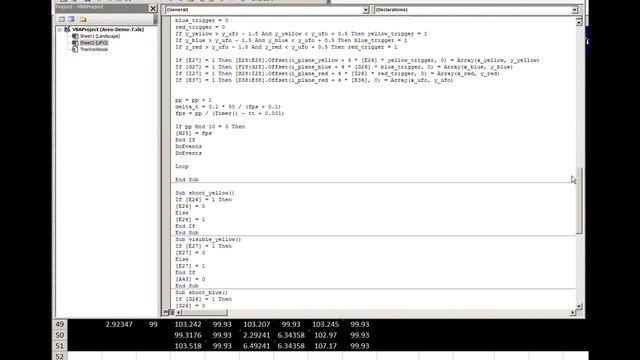Click the 'Sub shoot_blue()' code line
640x360 pixels.
click(x=202, y=292)
